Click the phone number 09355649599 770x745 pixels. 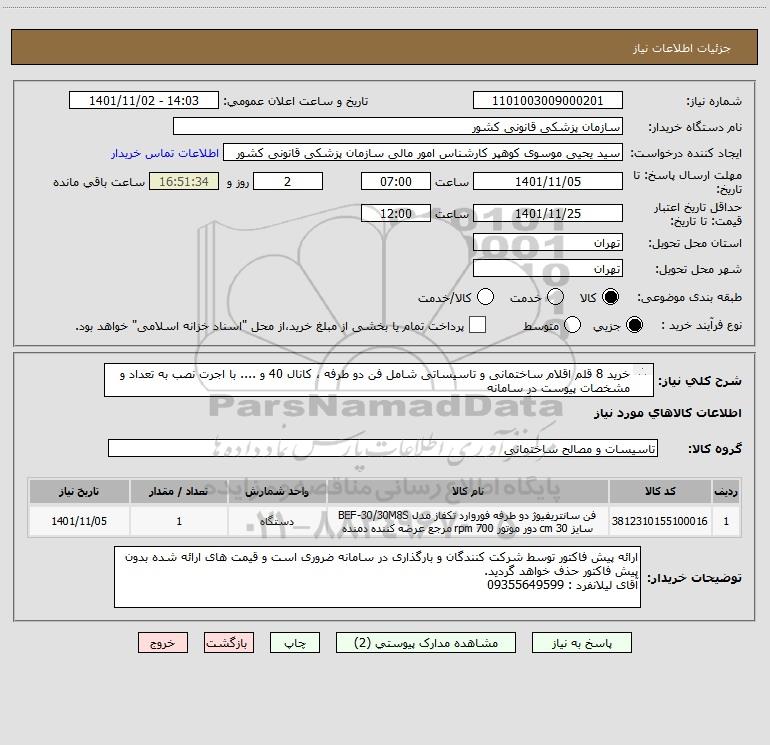click(x=525, y=585)
